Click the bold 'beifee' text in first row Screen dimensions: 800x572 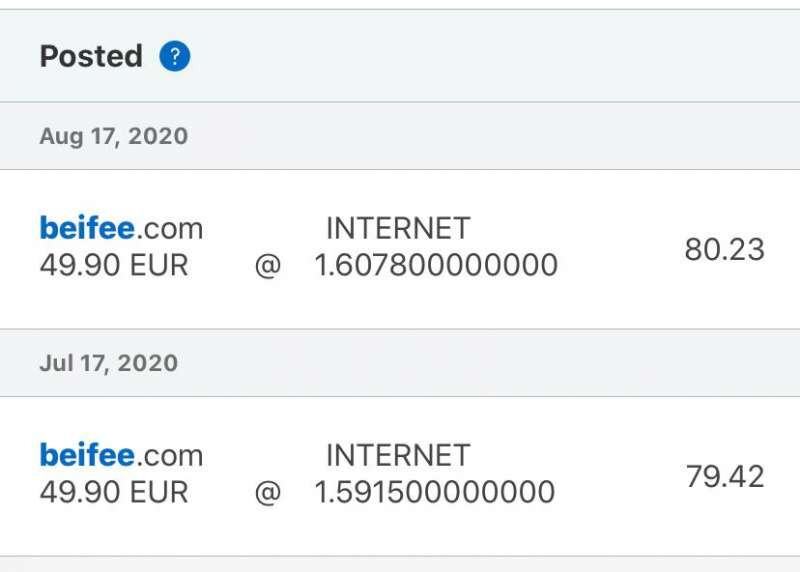click(x=87, y=228)
